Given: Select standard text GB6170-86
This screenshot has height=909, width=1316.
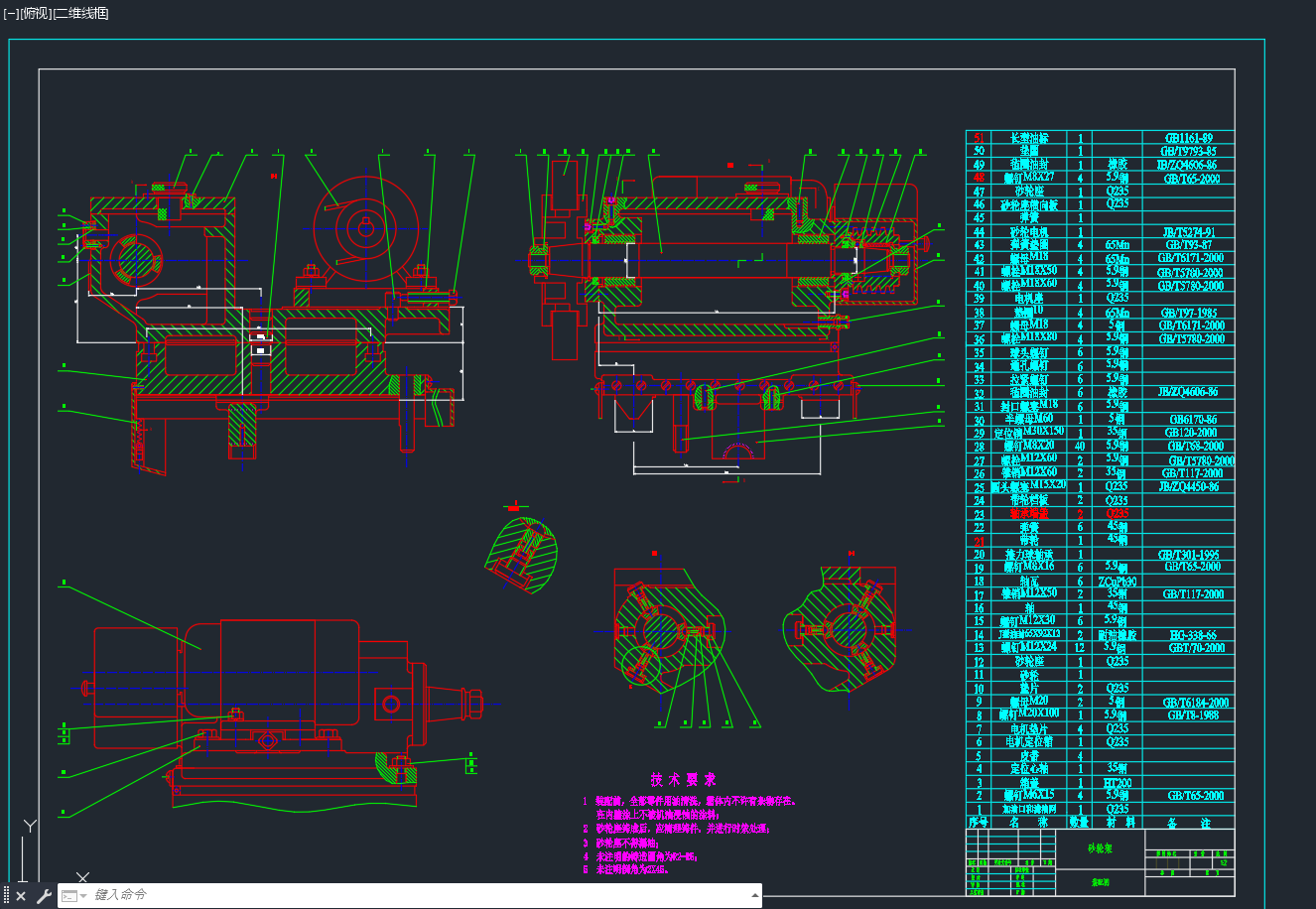Looking at the screenshot, I should [x=1192, y=420].
